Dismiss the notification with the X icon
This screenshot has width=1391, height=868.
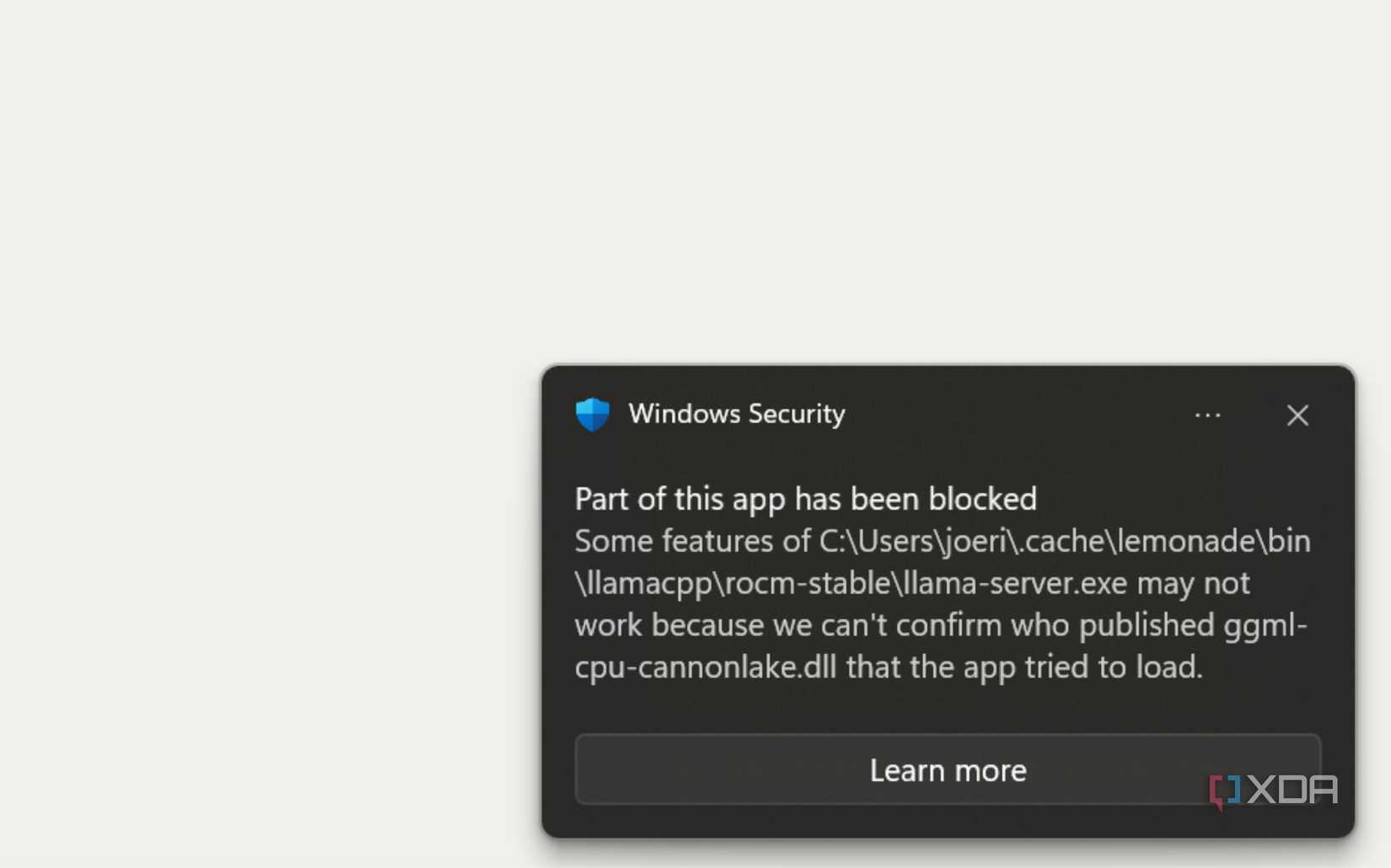(1297, 415)
